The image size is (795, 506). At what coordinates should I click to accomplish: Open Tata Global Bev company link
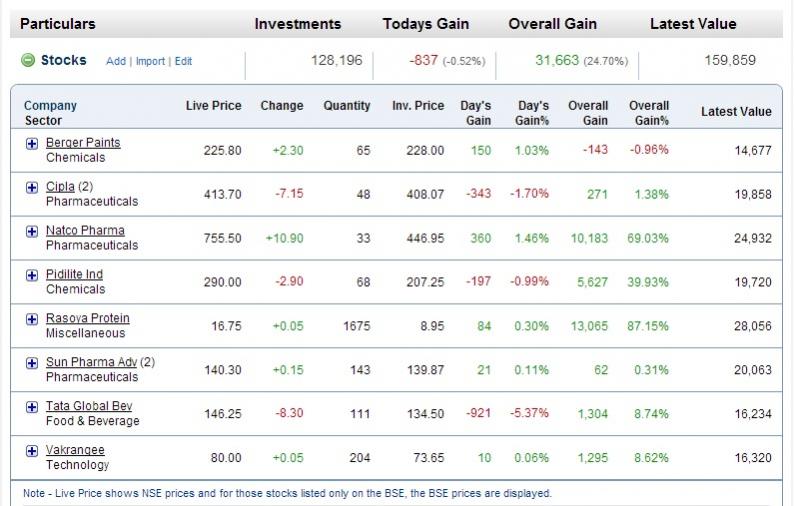[89, 406]
